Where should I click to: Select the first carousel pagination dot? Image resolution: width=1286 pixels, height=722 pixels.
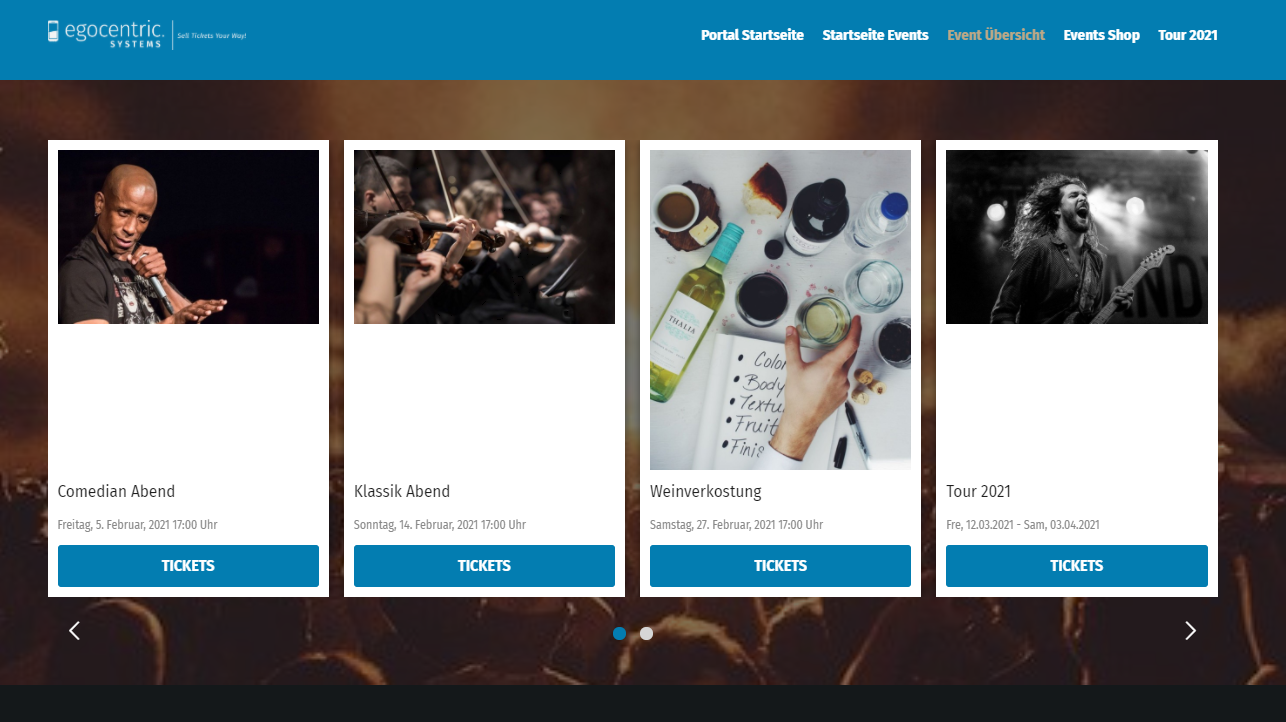620,633
